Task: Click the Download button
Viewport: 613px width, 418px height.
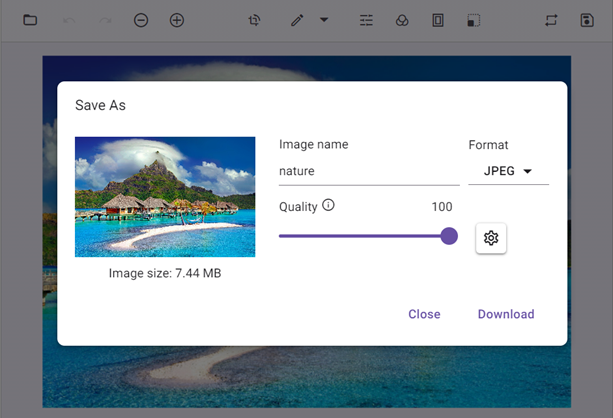Action: pyautogui.click(x=506, y=314)
